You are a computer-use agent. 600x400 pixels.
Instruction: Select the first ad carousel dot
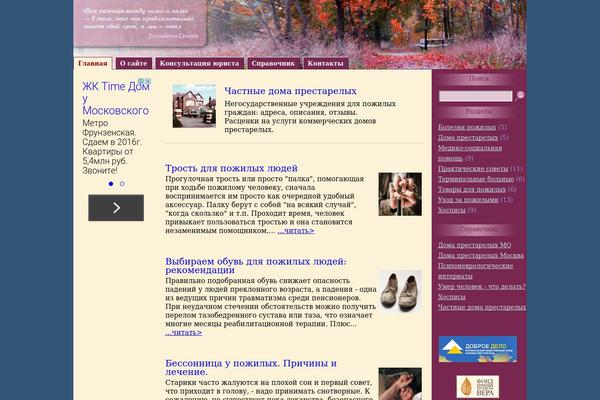pos(111,184)
